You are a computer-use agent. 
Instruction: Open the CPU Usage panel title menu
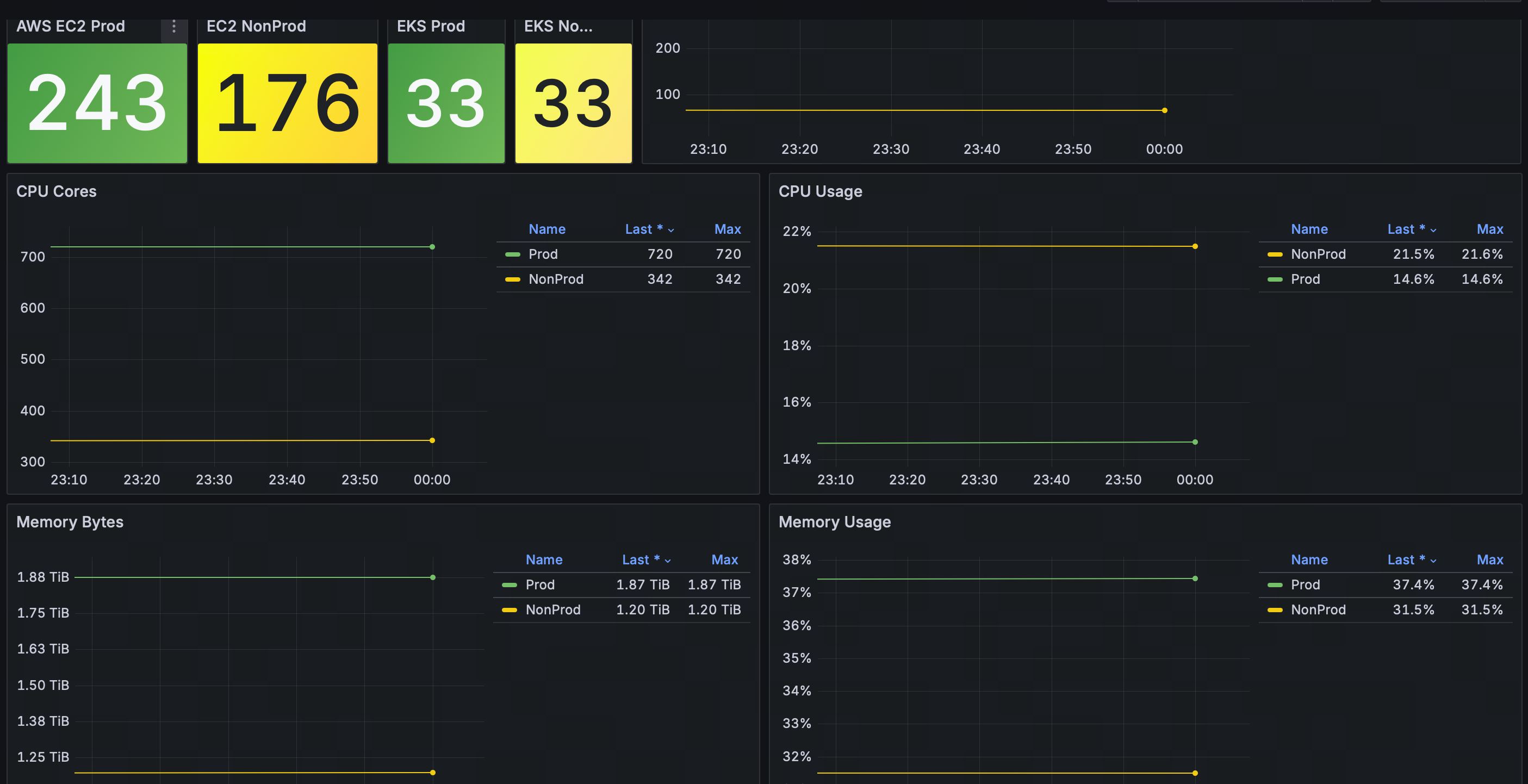820,191
